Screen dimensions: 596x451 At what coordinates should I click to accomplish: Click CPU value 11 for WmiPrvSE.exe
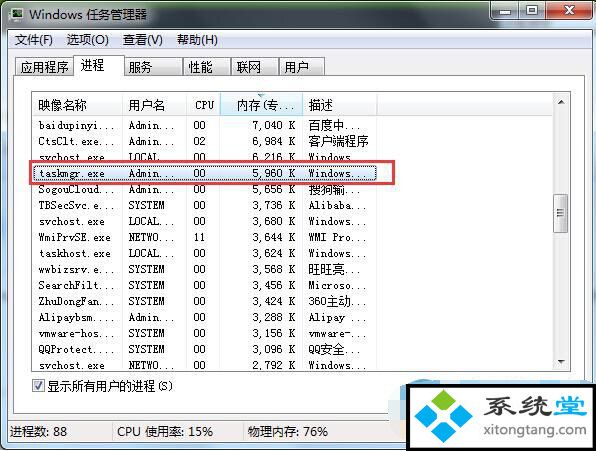tap(200, 237)
